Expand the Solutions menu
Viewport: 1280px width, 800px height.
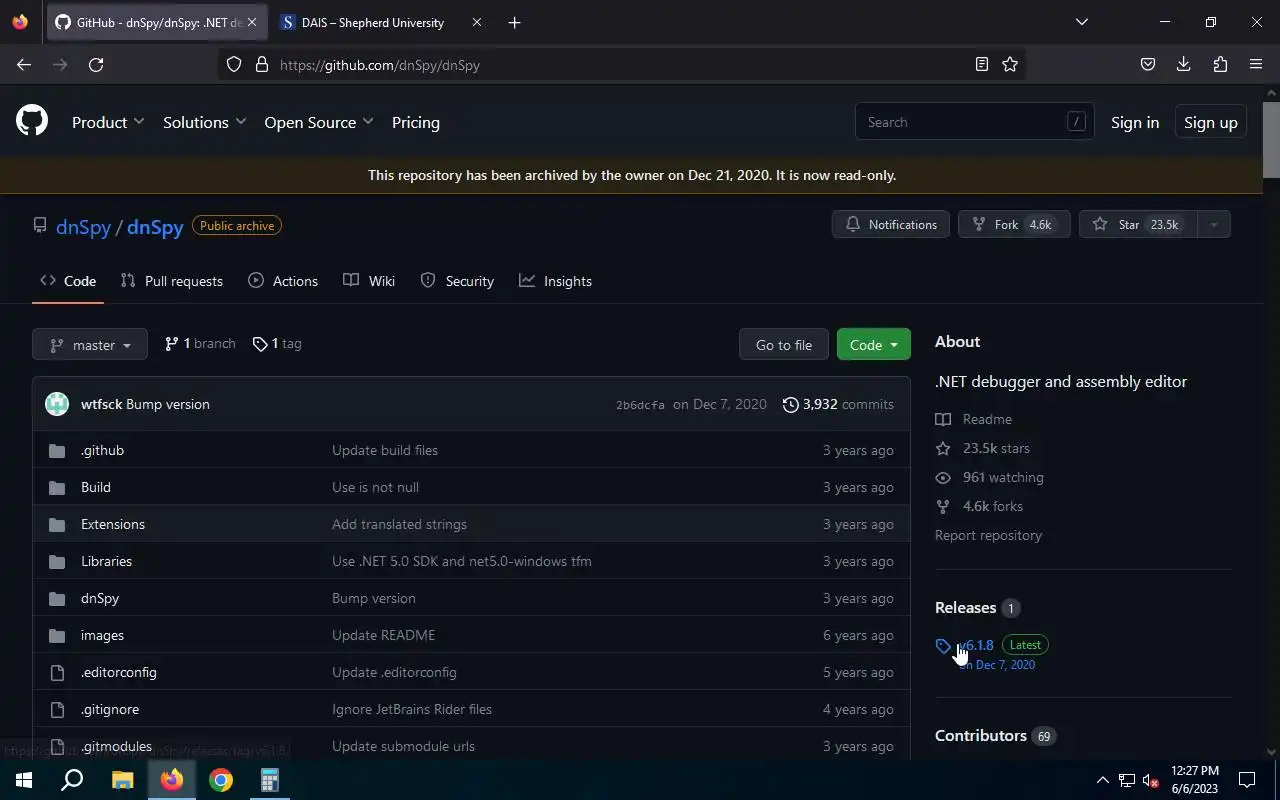point(204,122)
